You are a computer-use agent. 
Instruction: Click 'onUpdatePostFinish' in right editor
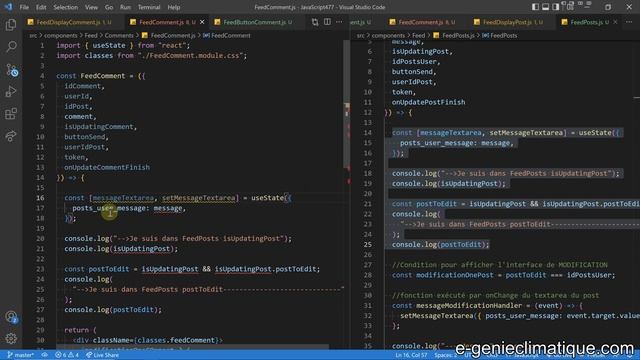pos(429,102)
